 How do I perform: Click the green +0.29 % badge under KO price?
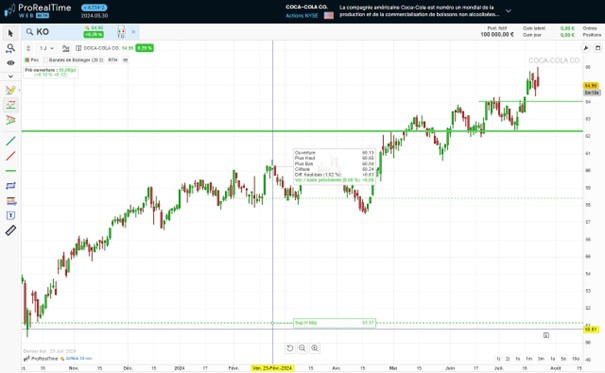pos(94,35)
